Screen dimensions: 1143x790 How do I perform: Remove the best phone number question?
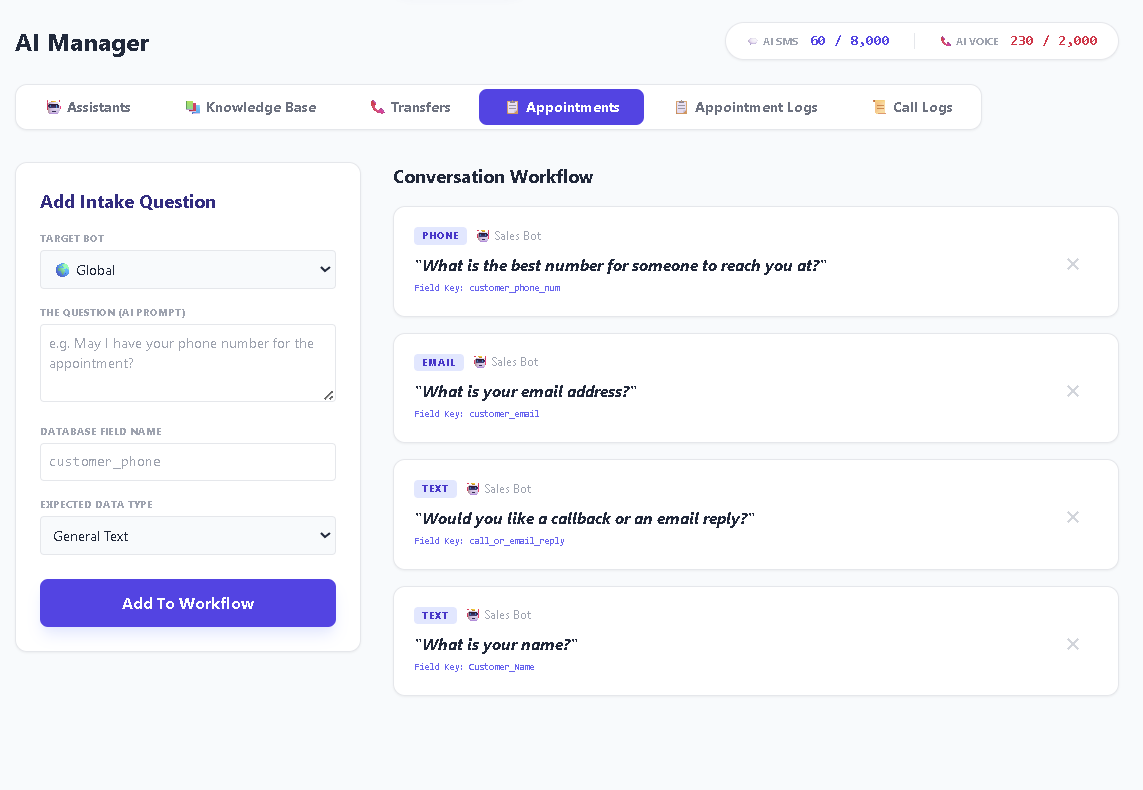click(x=1073, y=264)
